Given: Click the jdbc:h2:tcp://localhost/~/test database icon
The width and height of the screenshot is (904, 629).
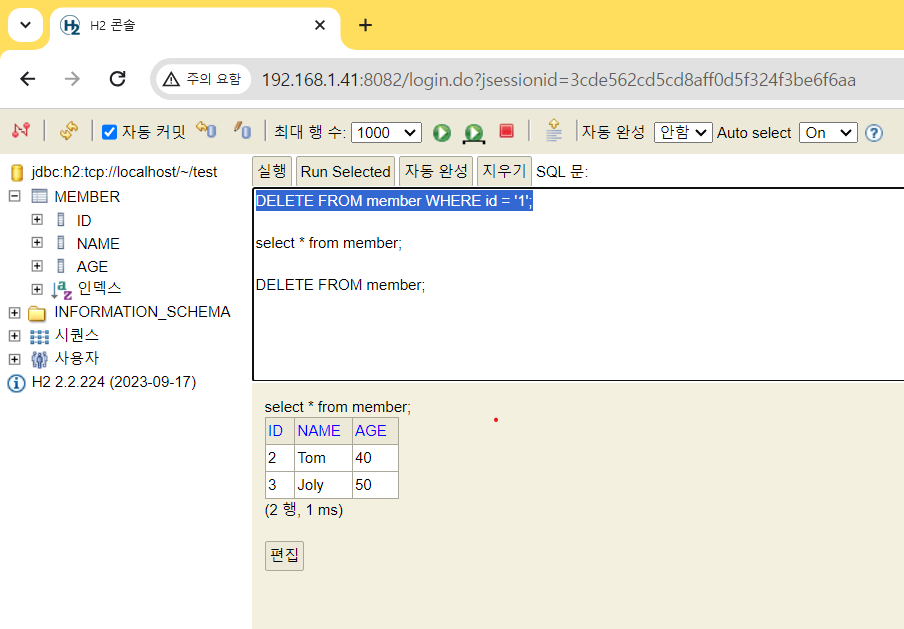Looking at the screenshot, I should tap(17, 172).
